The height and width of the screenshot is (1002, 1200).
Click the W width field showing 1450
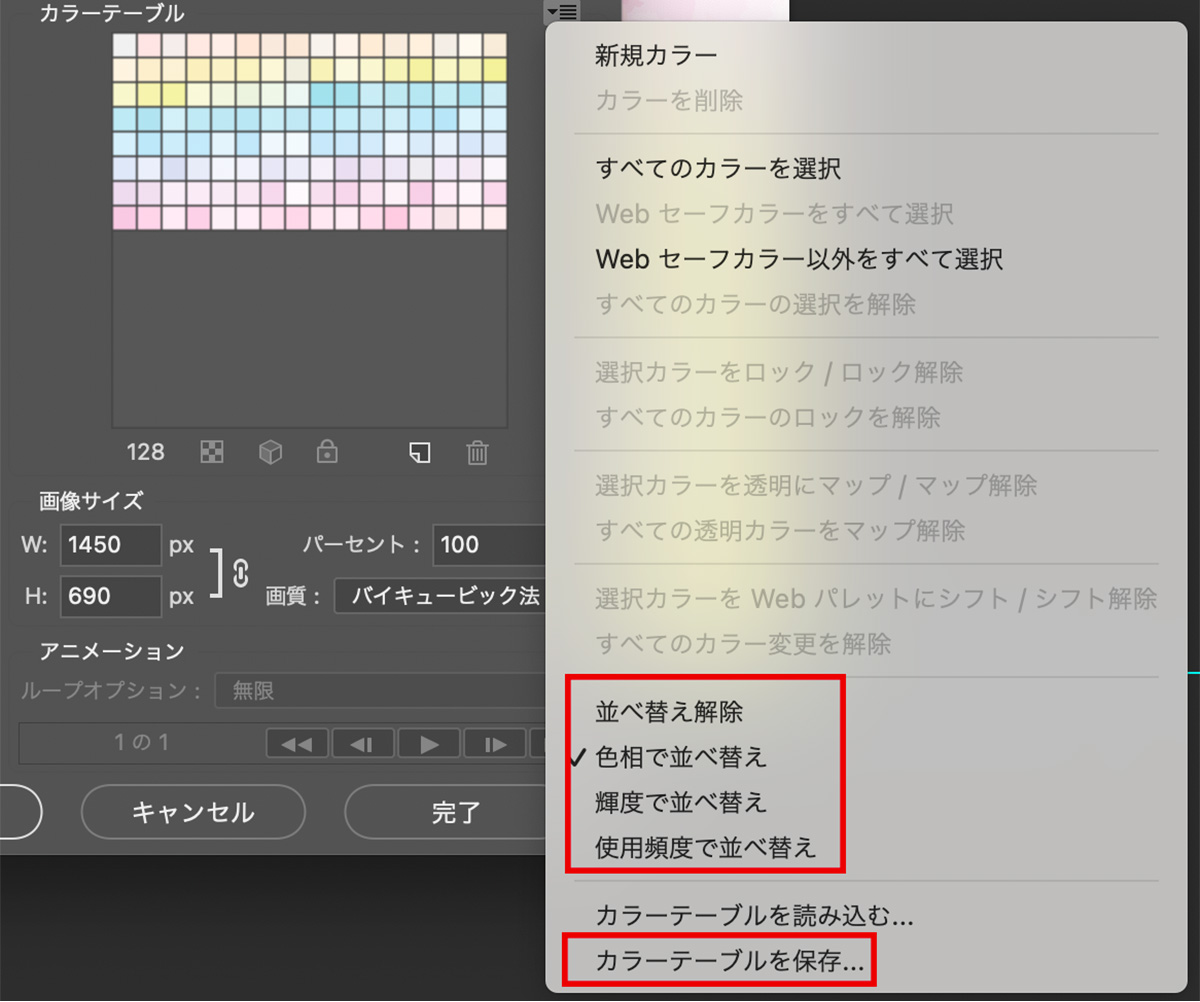[110, 545]
